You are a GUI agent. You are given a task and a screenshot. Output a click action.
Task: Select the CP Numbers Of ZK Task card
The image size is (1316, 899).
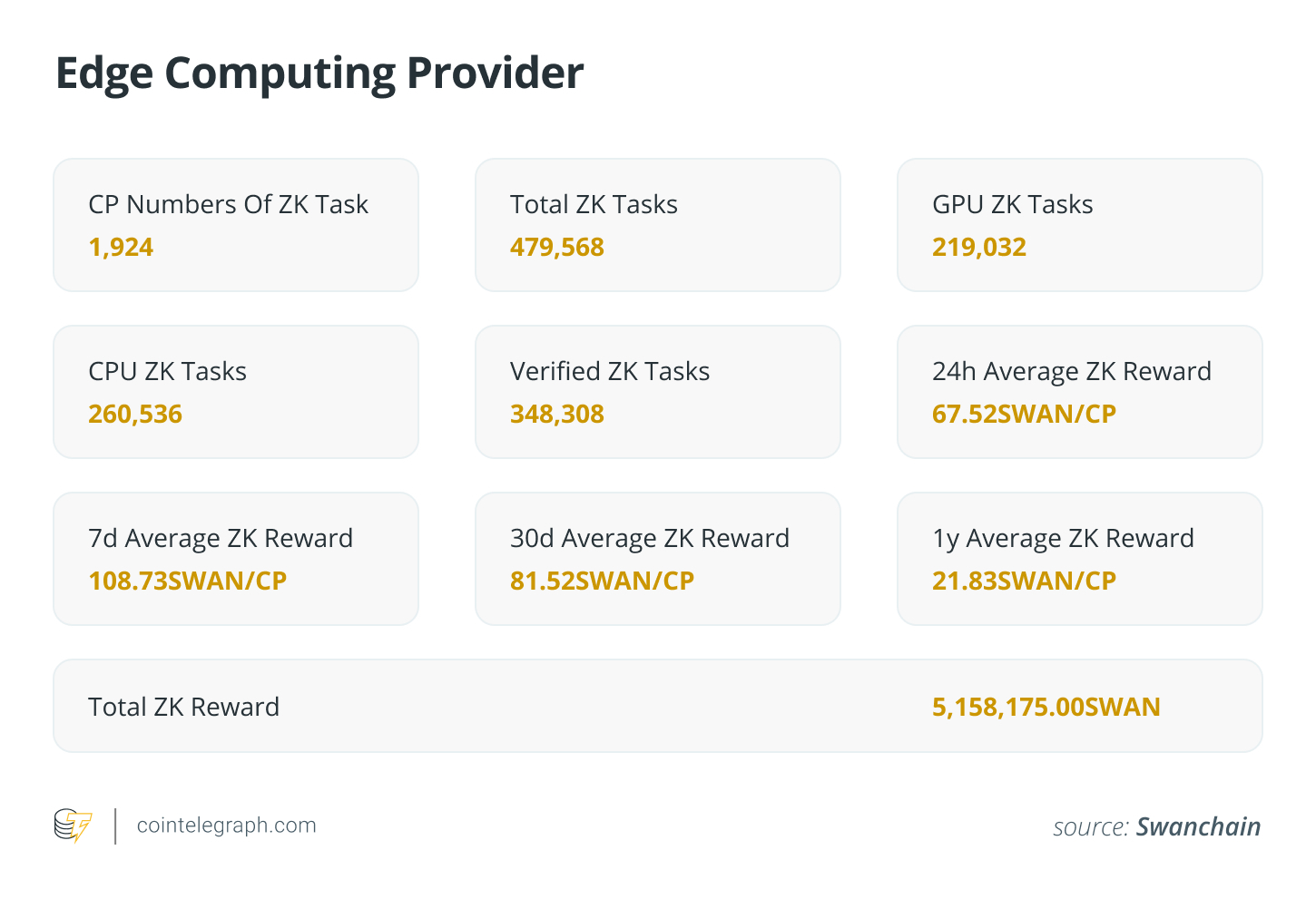click(236, 225)
